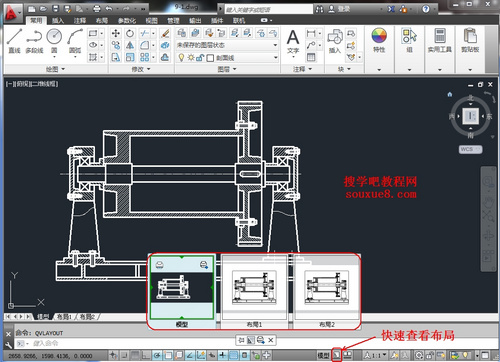Toggle the WCS coordinate system button

point(470,149)
